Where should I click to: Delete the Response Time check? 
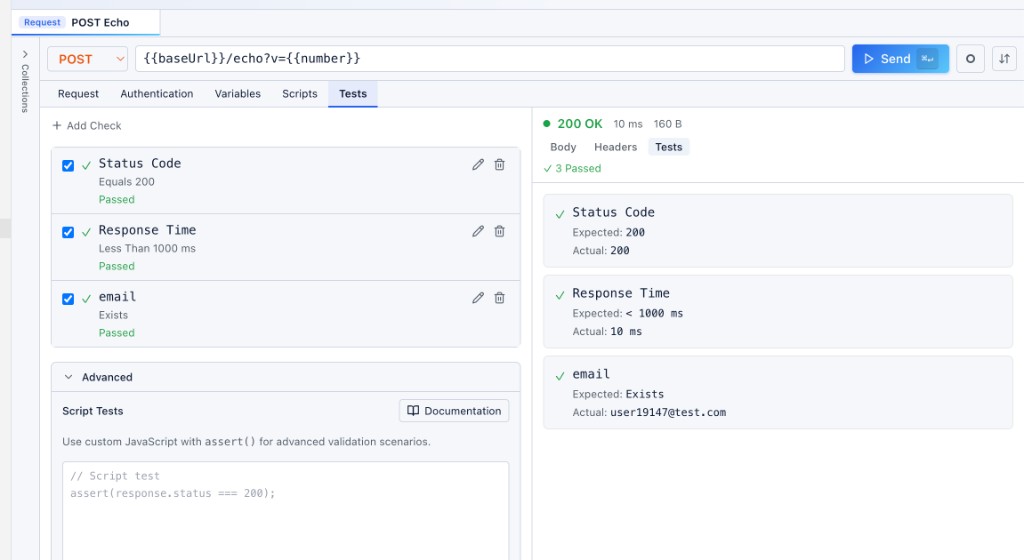click(x=500, y=231)
